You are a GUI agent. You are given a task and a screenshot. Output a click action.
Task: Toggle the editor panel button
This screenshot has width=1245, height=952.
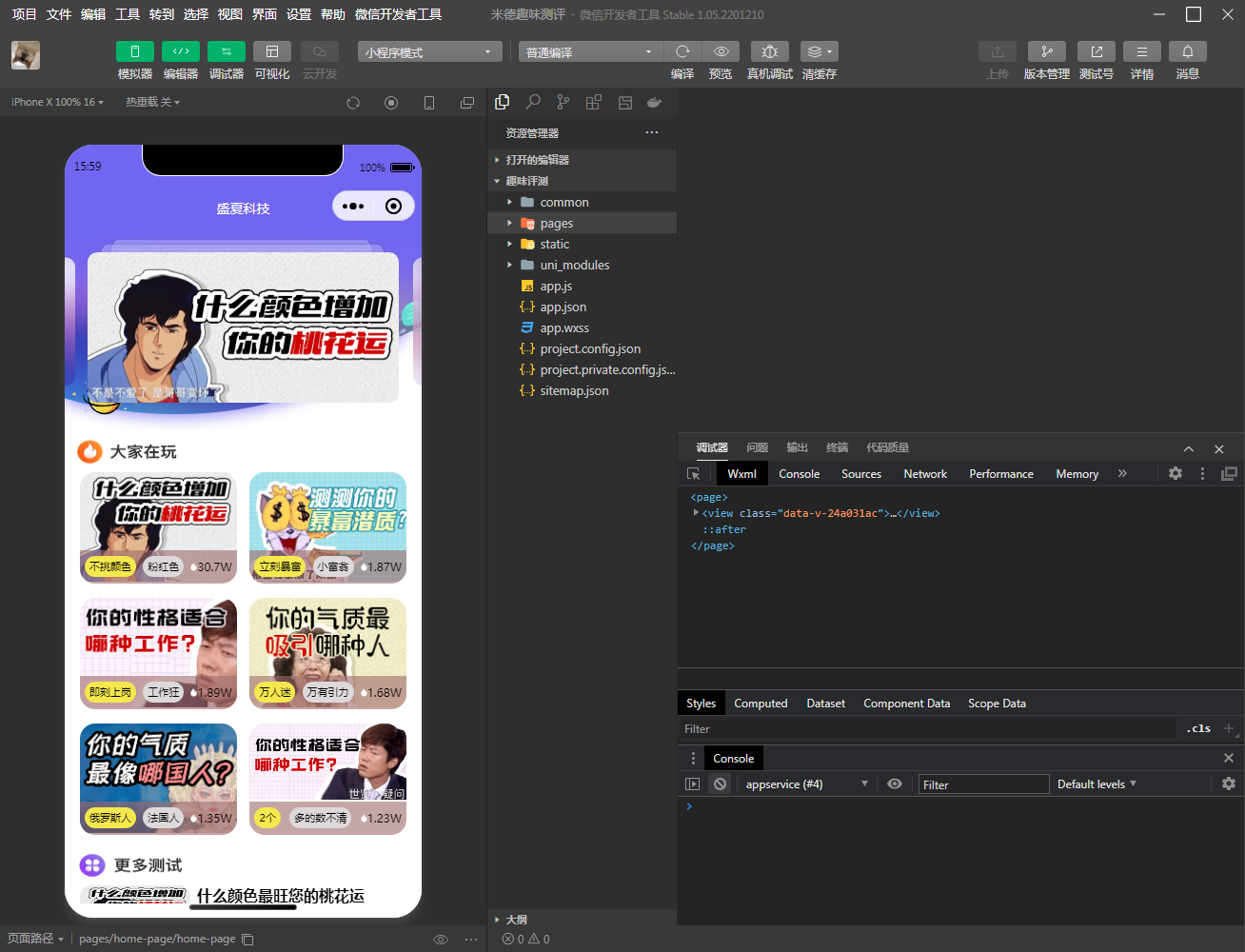[181, 51]
